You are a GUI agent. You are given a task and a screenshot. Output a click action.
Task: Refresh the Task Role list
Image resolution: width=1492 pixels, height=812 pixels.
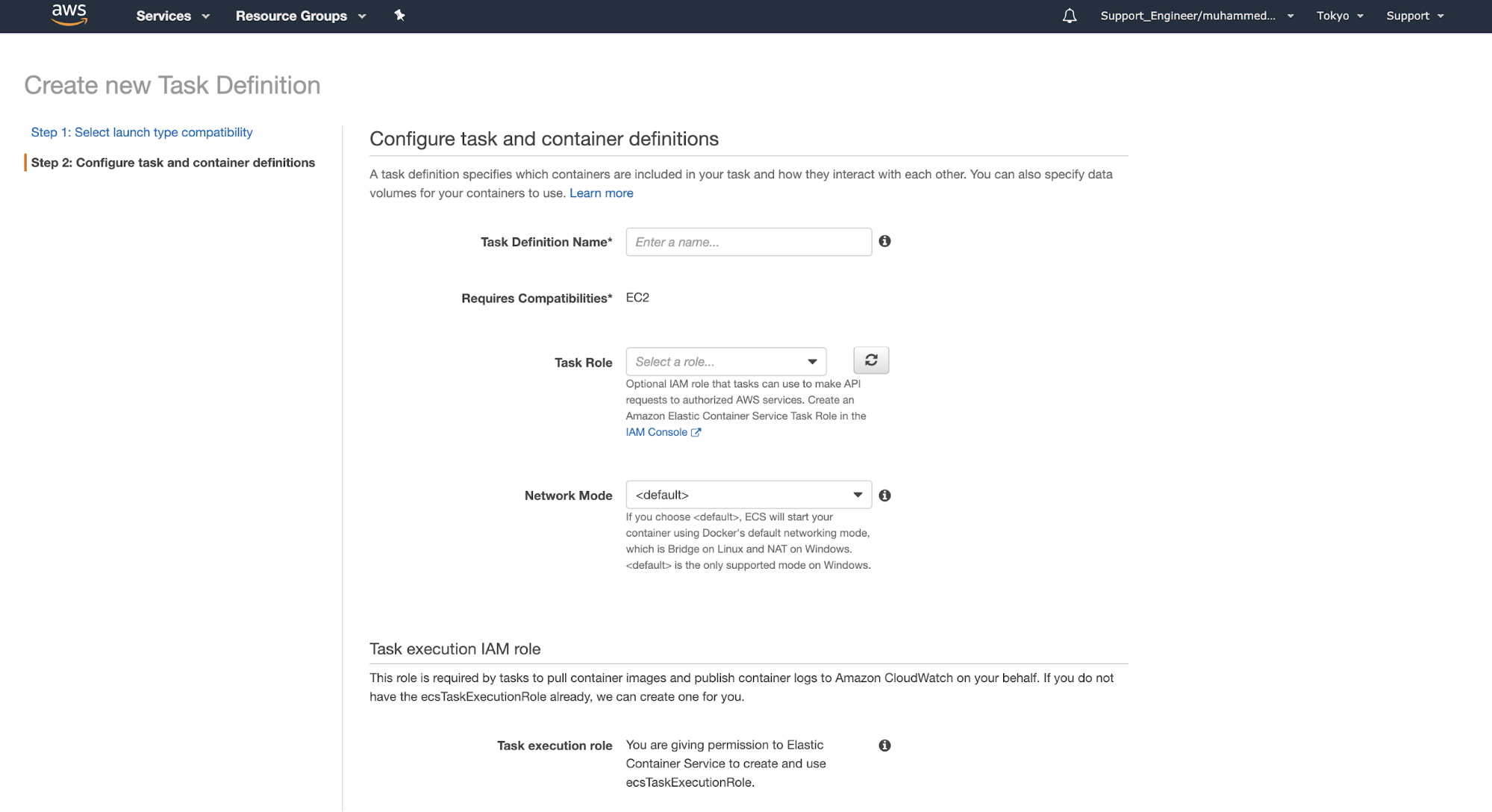870,360
